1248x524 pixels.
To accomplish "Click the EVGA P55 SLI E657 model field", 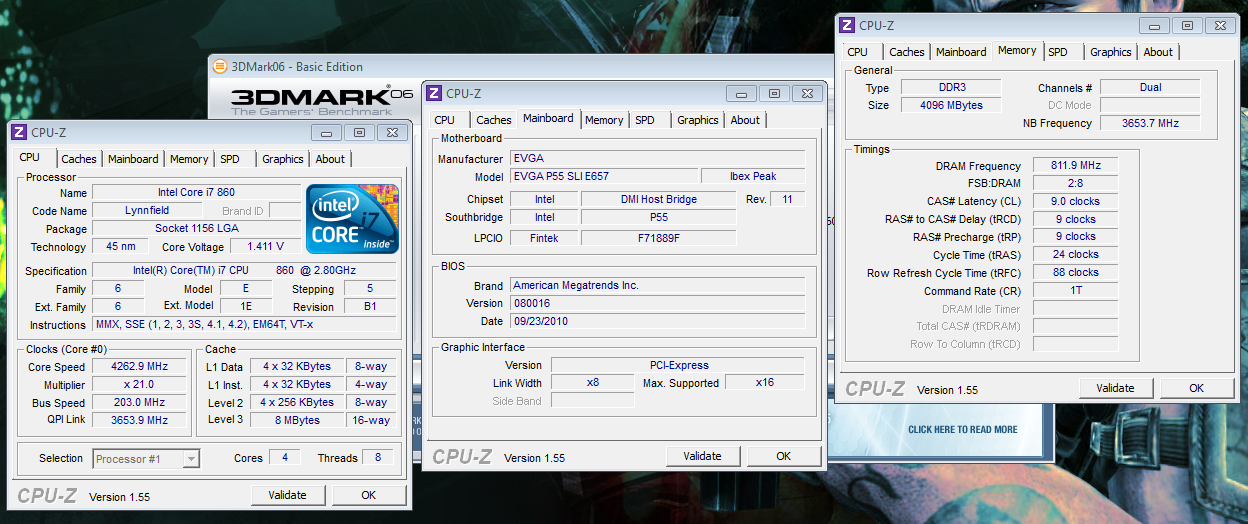I will click(x=602, y=176).
